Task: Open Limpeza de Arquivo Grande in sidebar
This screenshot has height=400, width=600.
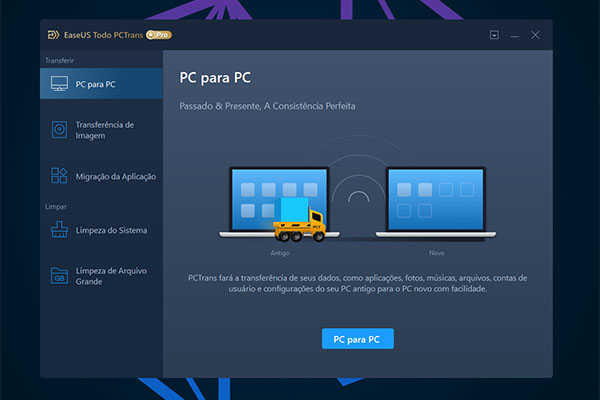Action: 101,276
